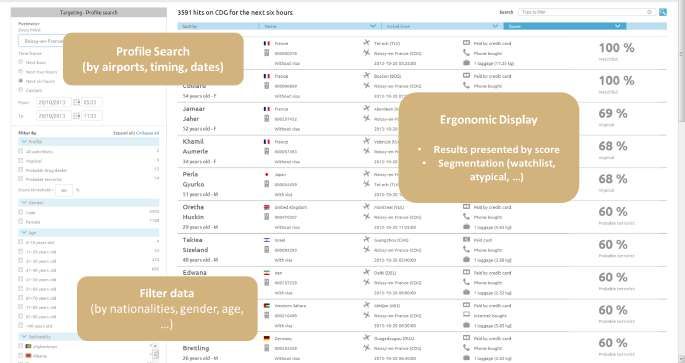Click the luggage icon in Orethe Huckin's row

tap(466, 227)
